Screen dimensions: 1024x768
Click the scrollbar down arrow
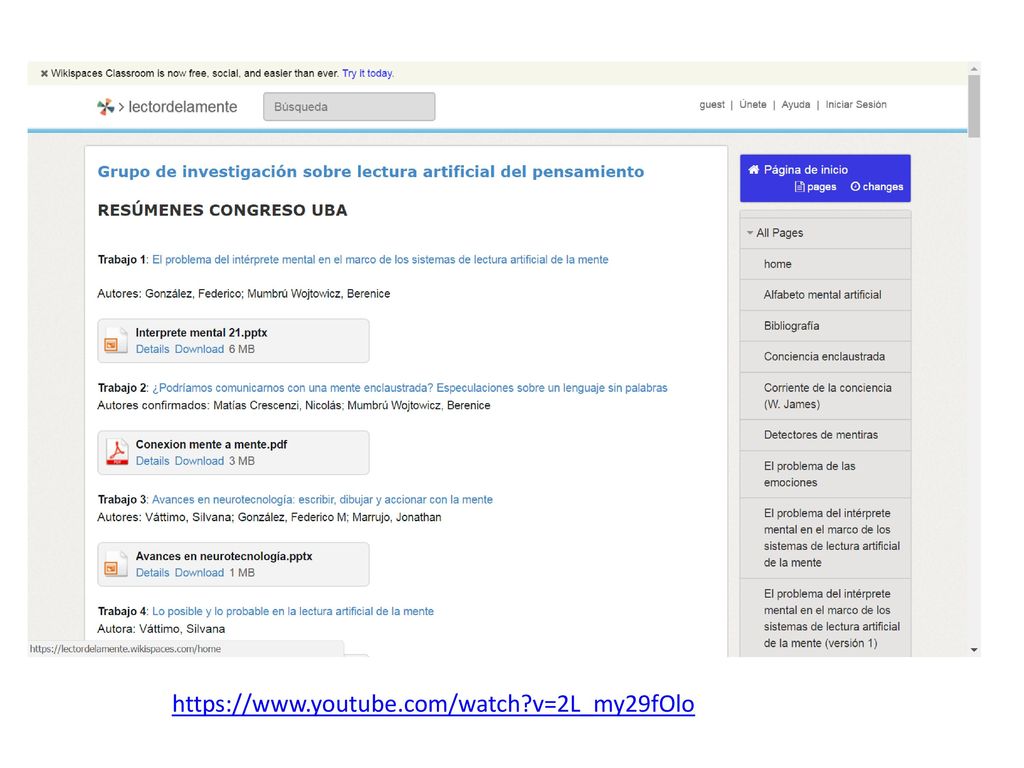(x=974, y=650)
